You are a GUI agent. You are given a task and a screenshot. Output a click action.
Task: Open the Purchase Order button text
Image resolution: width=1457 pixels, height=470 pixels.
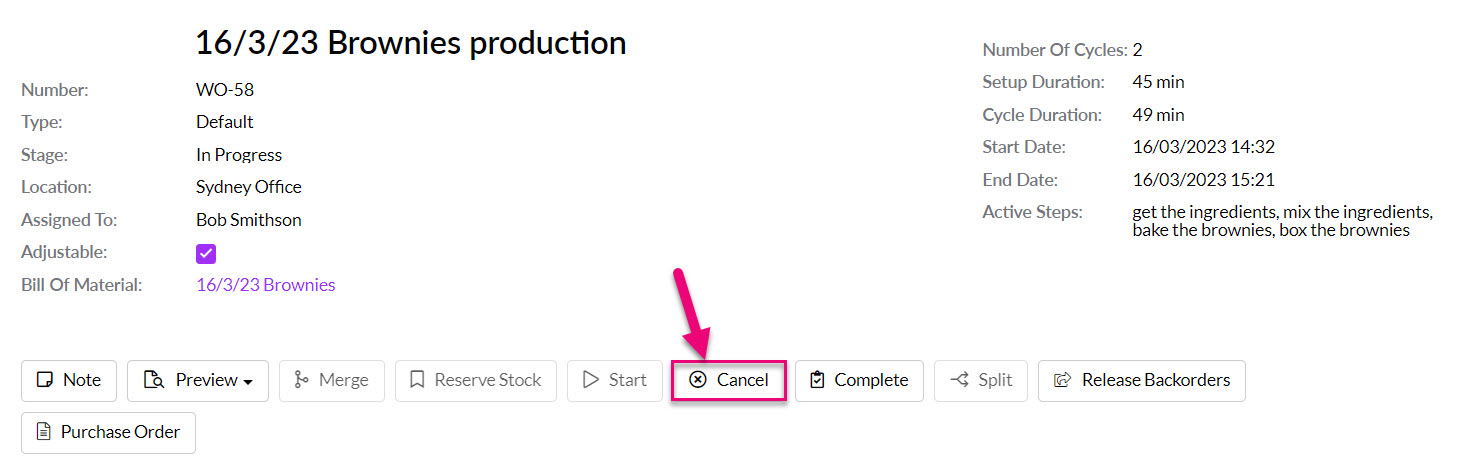[x=121, y=432]
